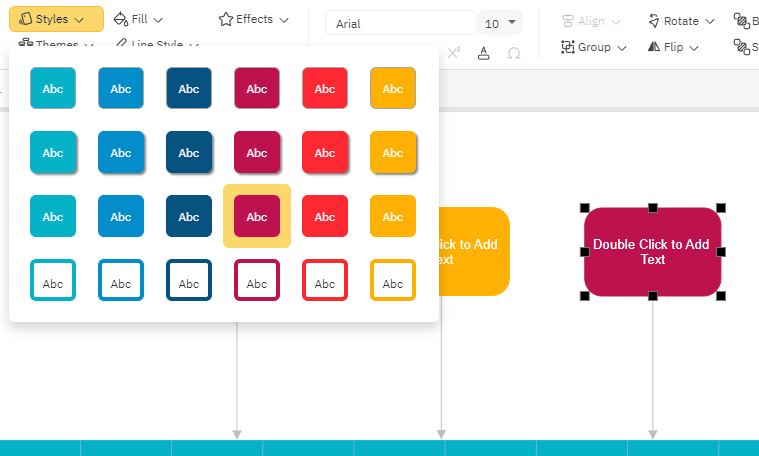Select the highlighted crimson style in the third row
759x456 pixels.
point(257,216)
